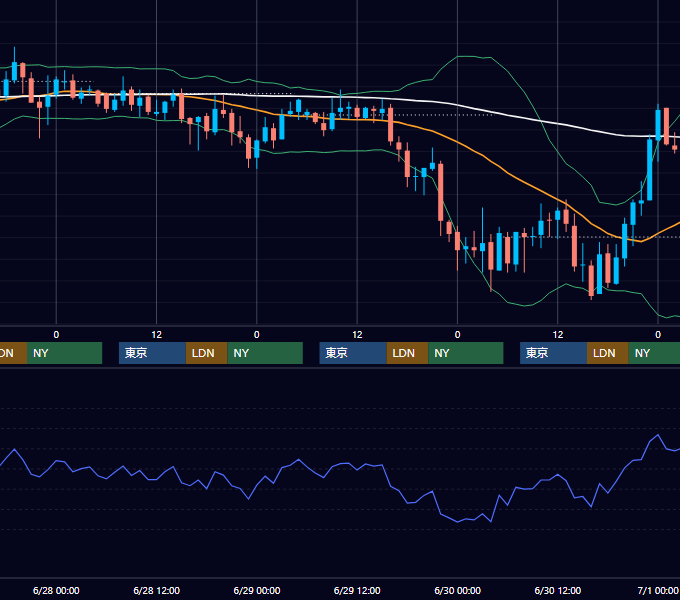This screenshot has width=680, height=600.
Task: Click the 6/30 00:00 date label
Action: click(x=458, y=590)
